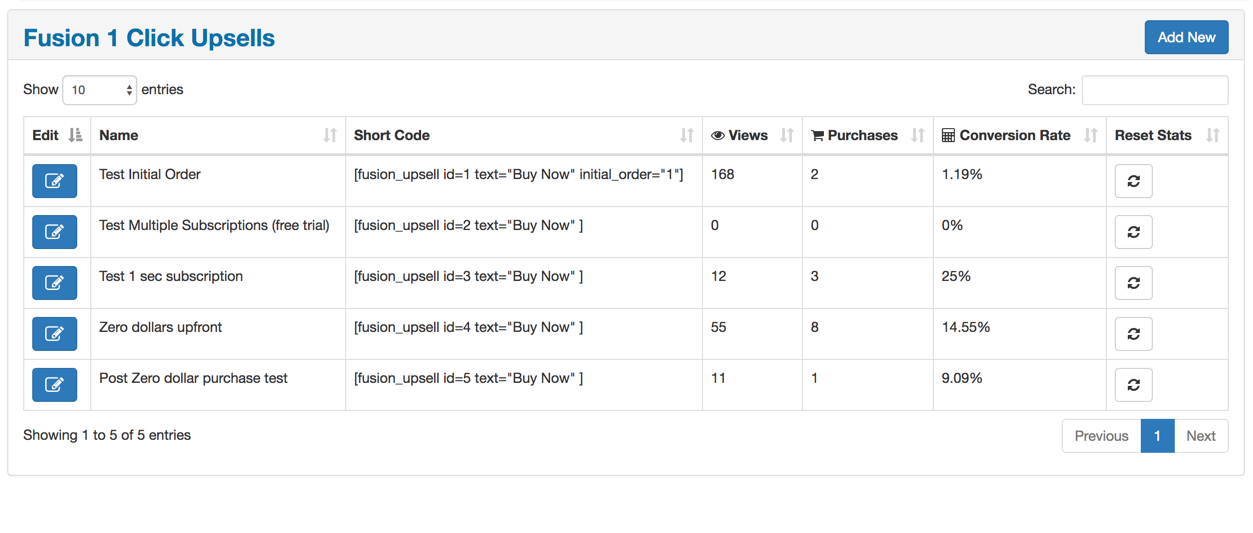Reset stats for Test Initial Order

pos(1133,181)
